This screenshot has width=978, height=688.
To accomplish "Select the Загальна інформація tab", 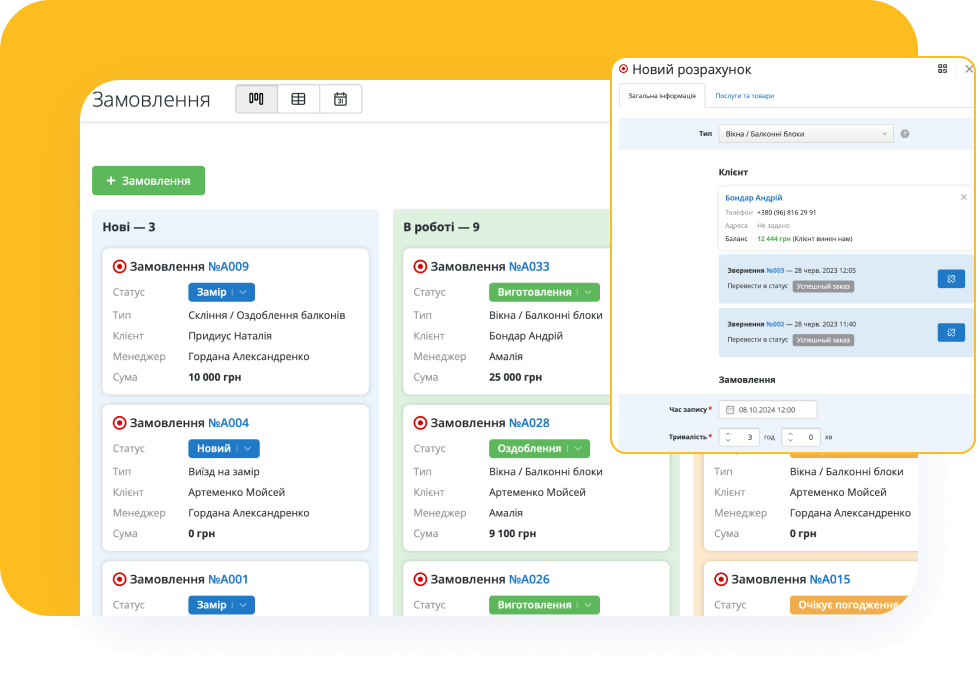I will coord(662,96).
